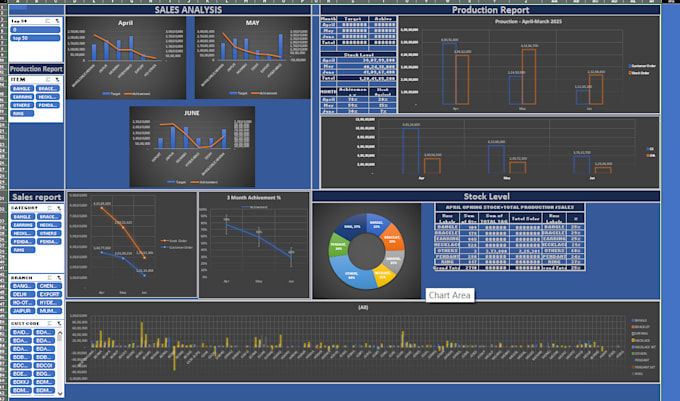
Task: Select 'top 50' in the Top 50 slicer
Action: [x=35, y=38]
